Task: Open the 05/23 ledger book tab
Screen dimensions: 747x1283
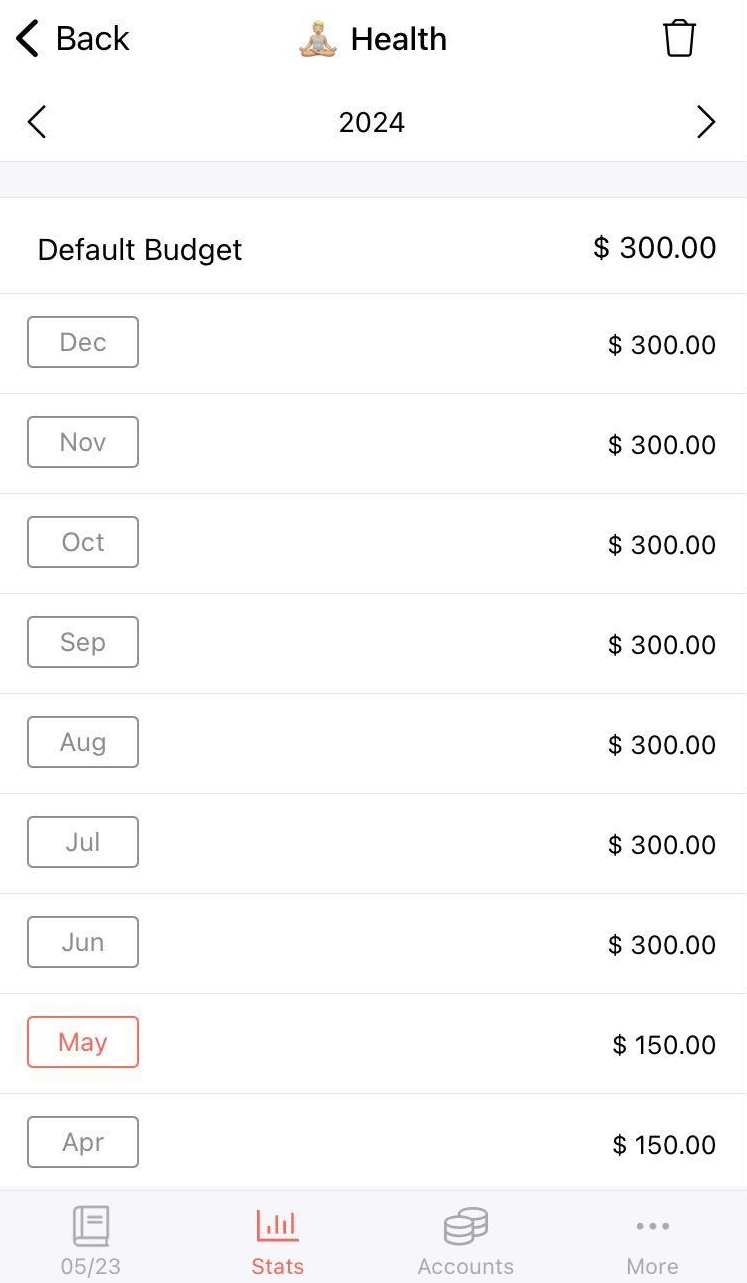Action: (90, 1241)
